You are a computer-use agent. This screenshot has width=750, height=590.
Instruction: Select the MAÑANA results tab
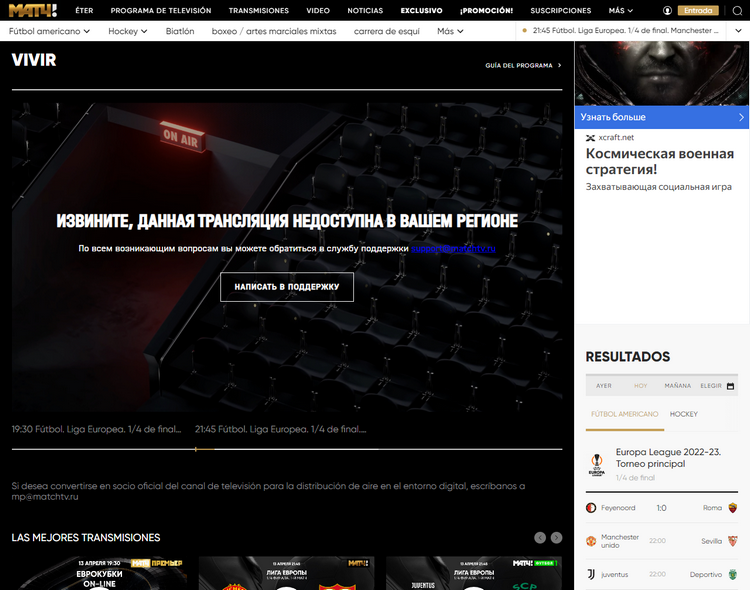(x=677, y=386)
